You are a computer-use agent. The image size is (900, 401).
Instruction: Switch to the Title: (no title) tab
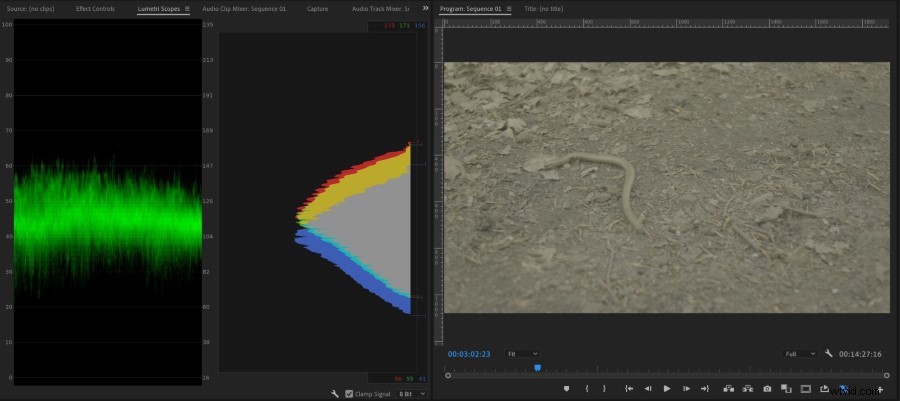coord(544,9)
